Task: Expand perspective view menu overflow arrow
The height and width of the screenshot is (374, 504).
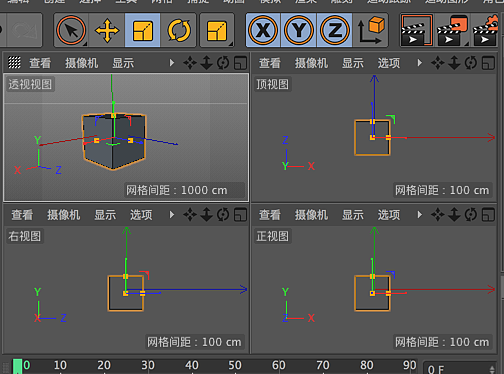Action: coord(172,63)
